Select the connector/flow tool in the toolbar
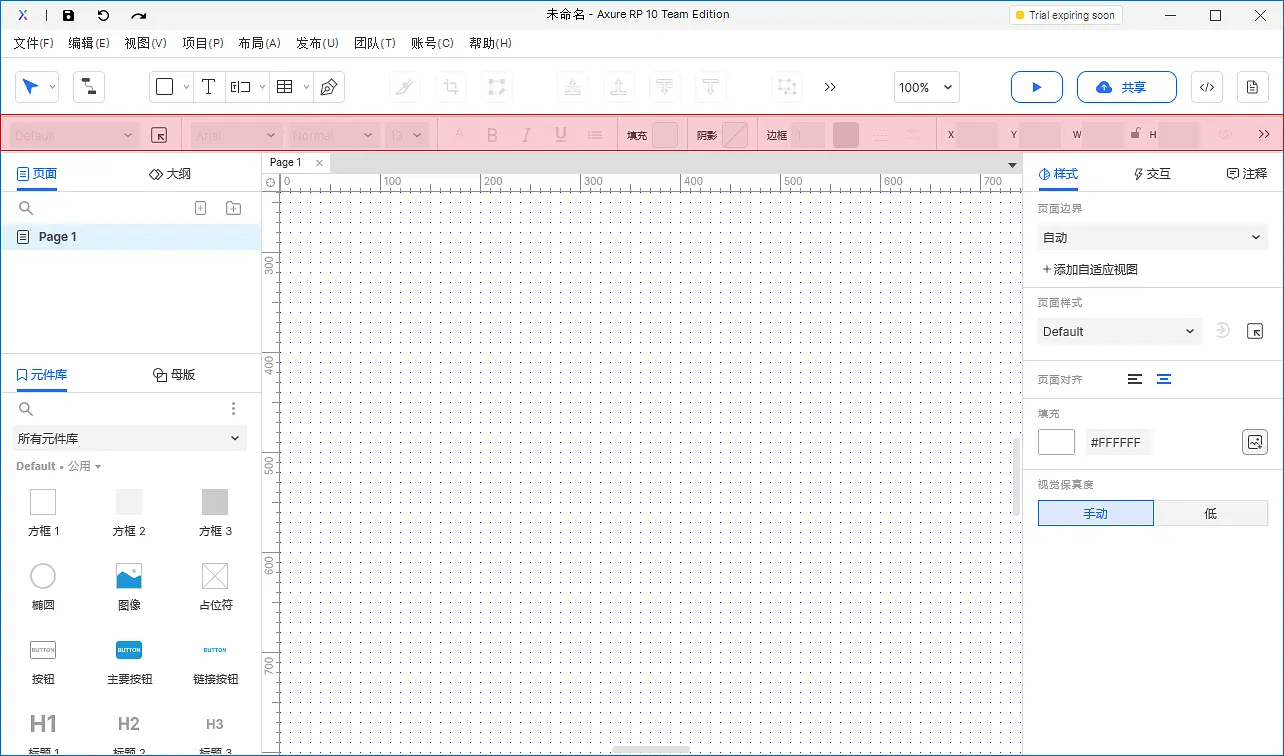The height and width of the screenshot is (756, 1284). coord(88,87)
